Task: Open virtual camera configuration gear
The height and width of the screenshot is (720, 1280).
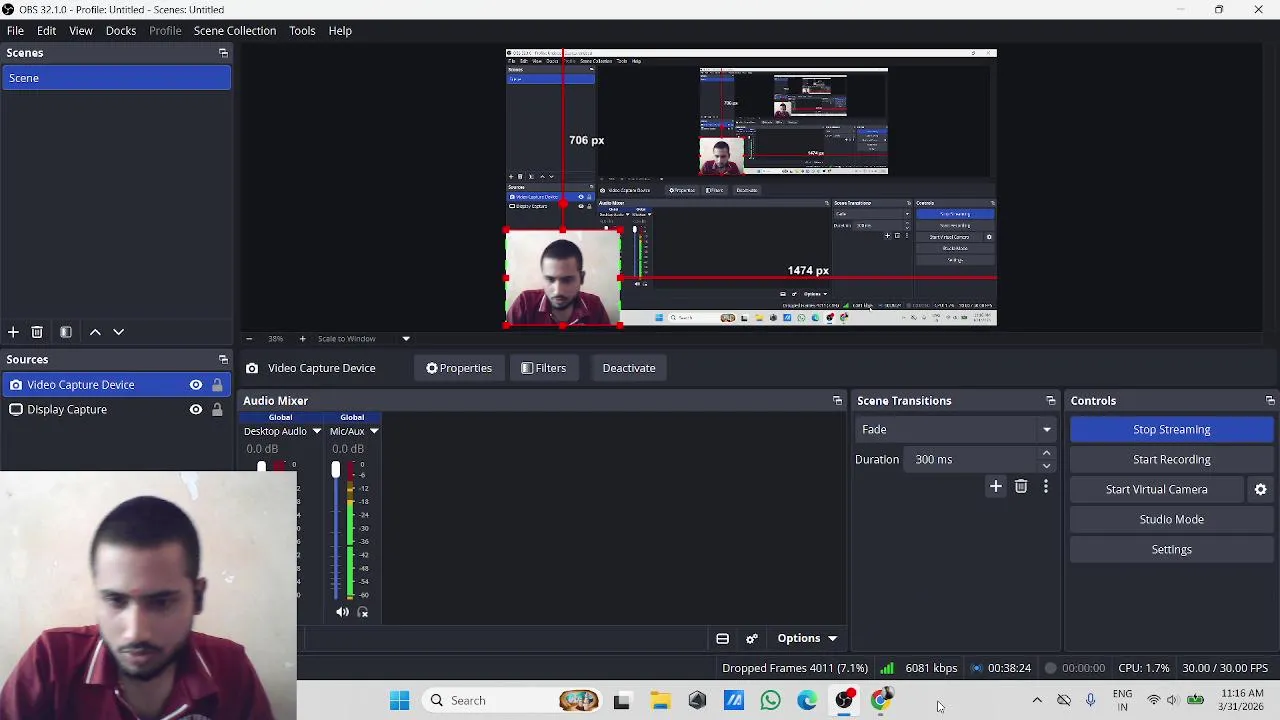Action: coord(1261,490)
